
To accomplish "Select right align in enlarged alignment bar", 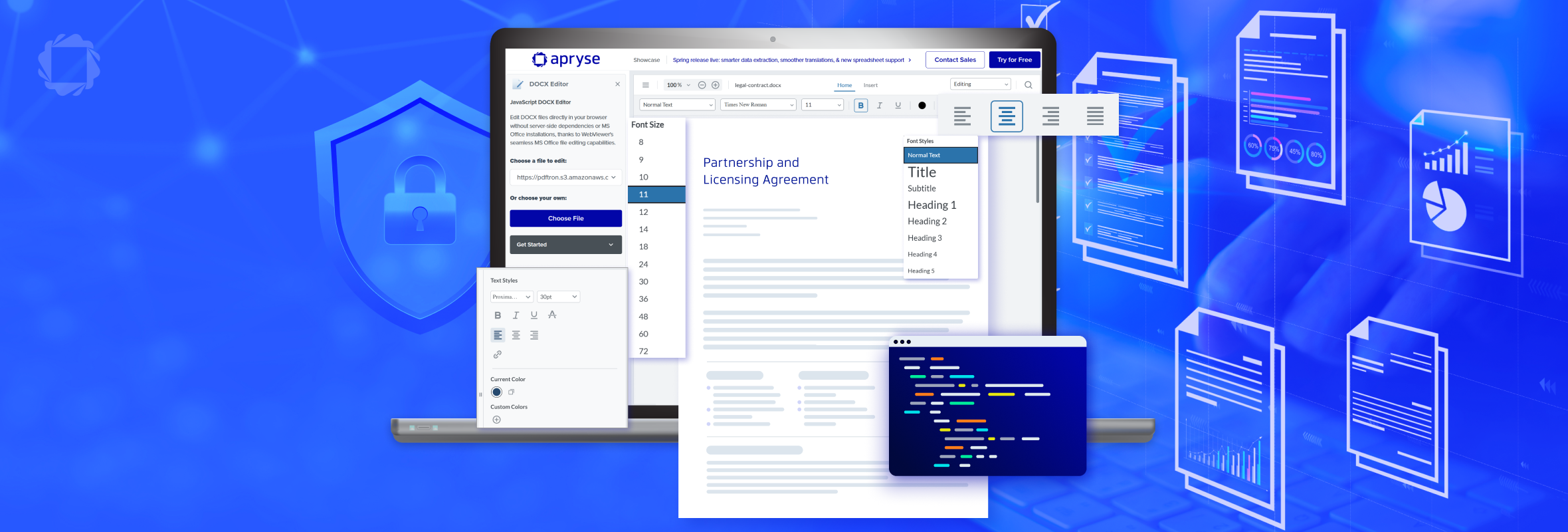I will tap(1050, 116).
